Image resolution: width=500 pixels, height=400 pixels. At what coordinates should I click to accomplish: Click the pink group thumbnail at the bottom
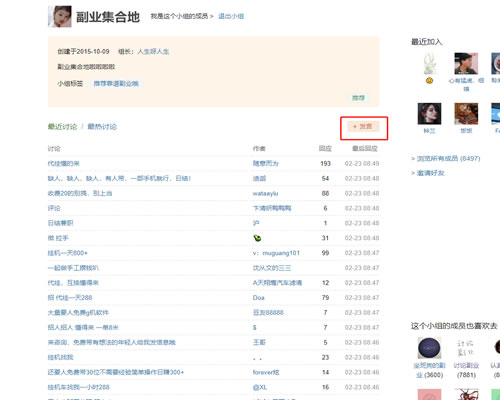click(429, 394)
